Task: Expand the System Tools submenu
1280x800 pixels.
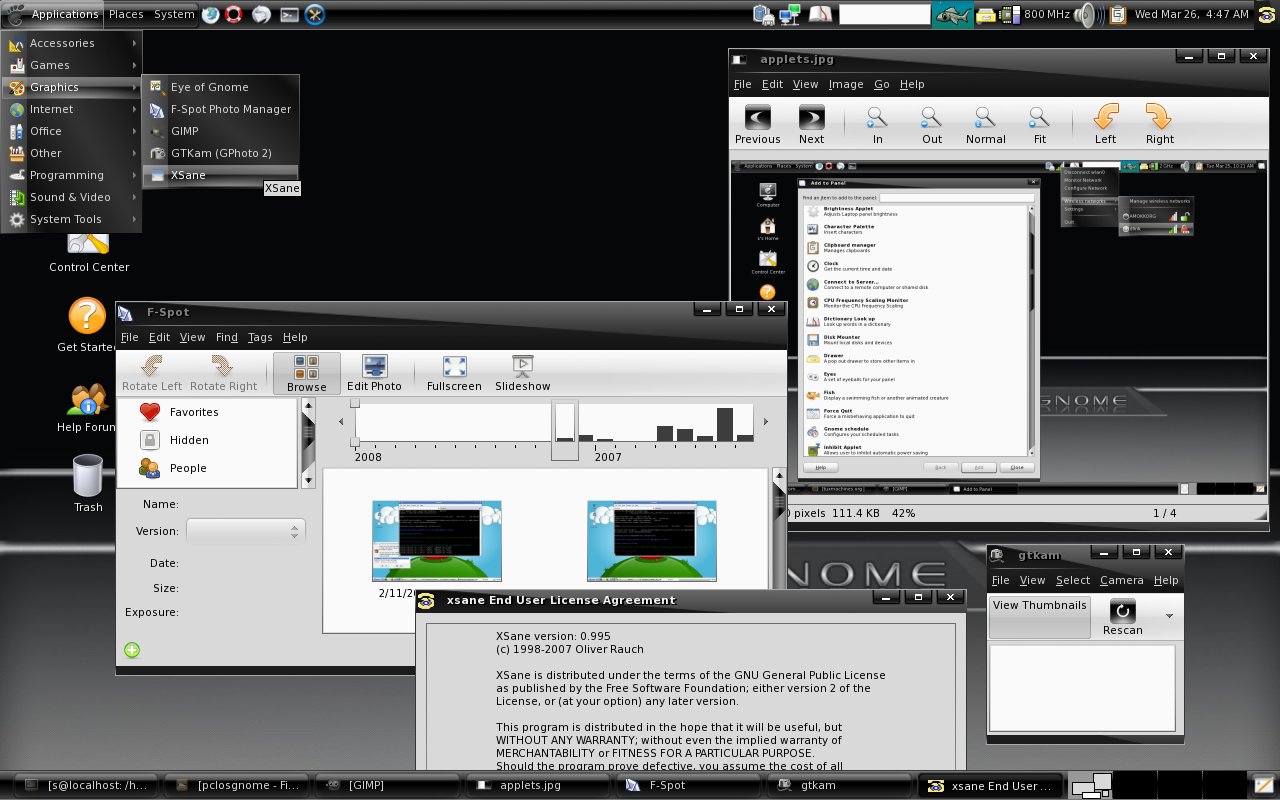Action: coord(72,219)
